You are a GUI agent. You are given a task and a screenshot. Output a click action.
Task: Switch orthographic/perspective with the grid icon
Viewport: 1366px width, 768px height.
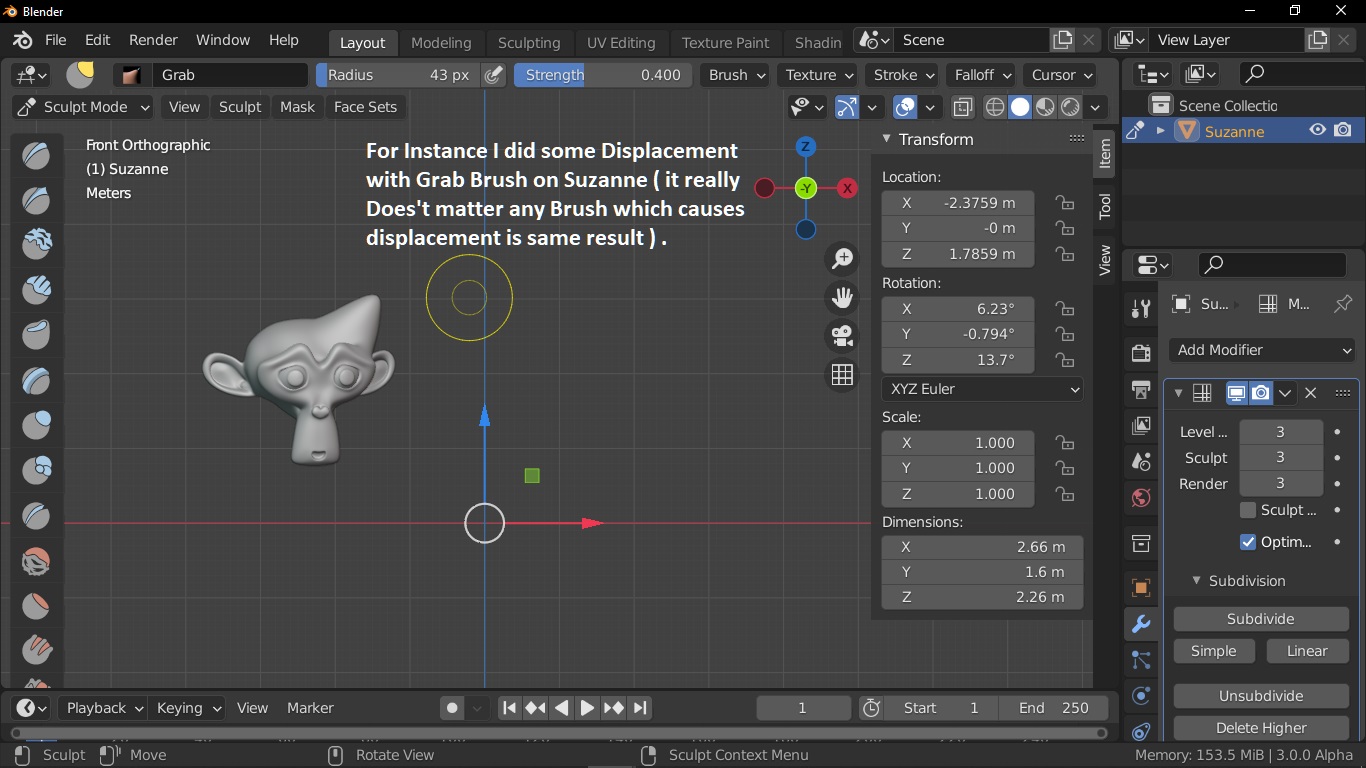[843, 374]
